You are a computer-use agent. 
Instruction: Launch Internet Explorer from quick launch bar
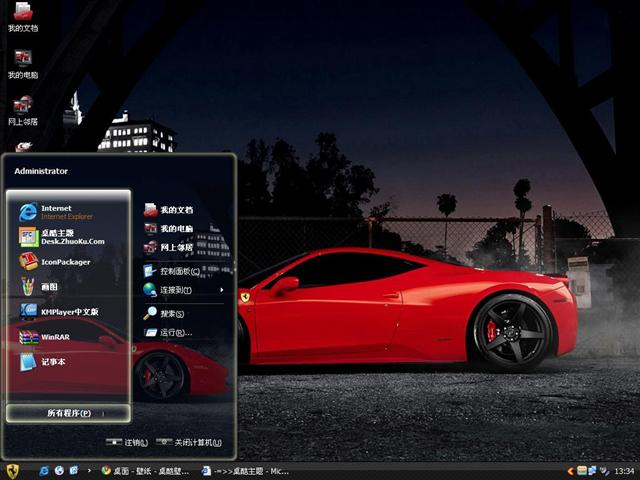coord(44,471)
